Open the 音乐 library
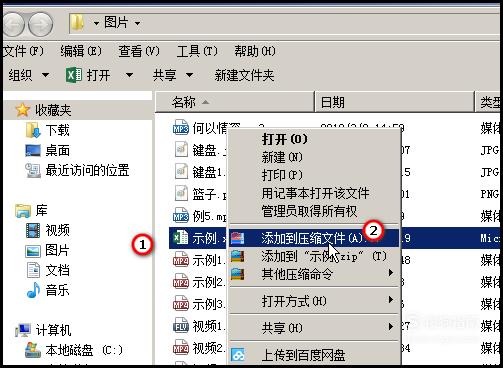Screen dimensions: 503x368 [48, 290]
